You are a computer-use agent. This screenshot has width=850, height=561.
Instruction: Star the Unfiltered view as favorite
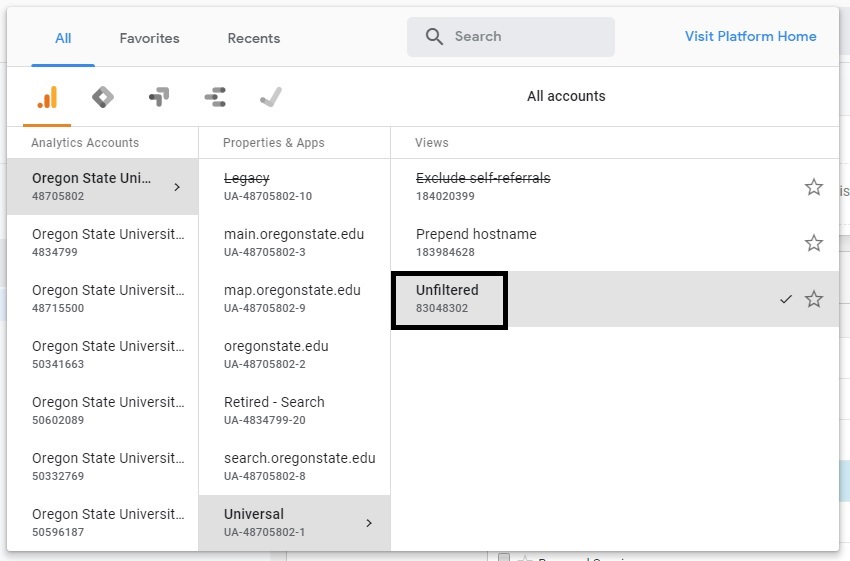coord(814,299)
